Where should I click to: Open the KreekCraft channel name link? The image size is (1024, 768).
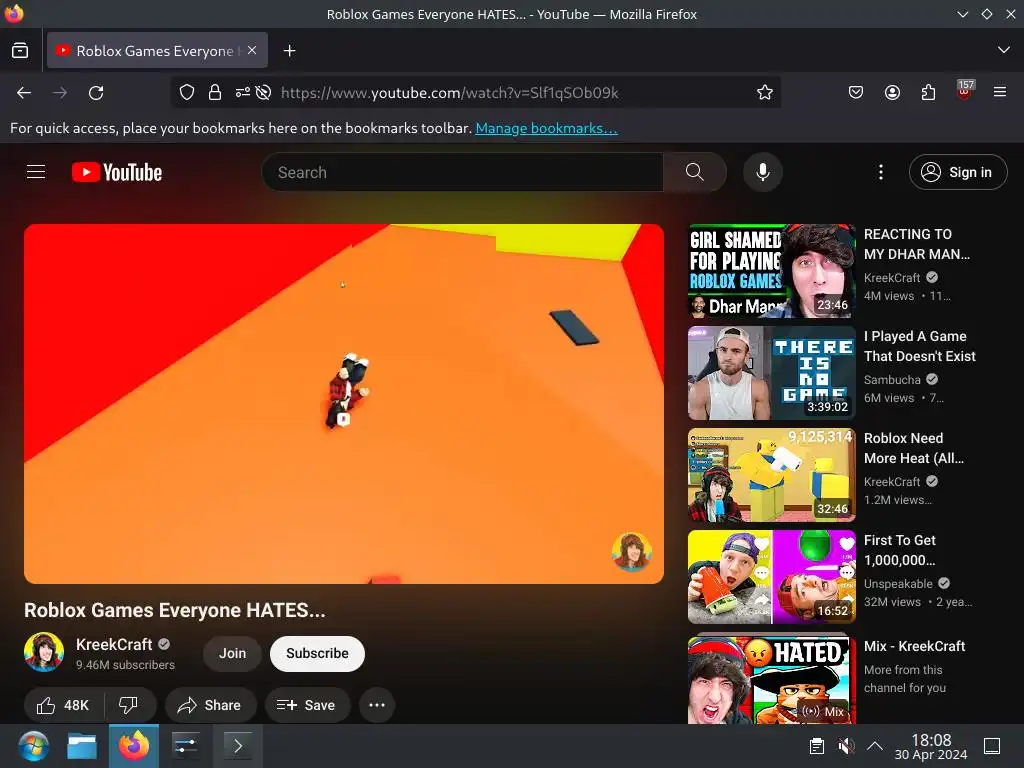point(114,645)
